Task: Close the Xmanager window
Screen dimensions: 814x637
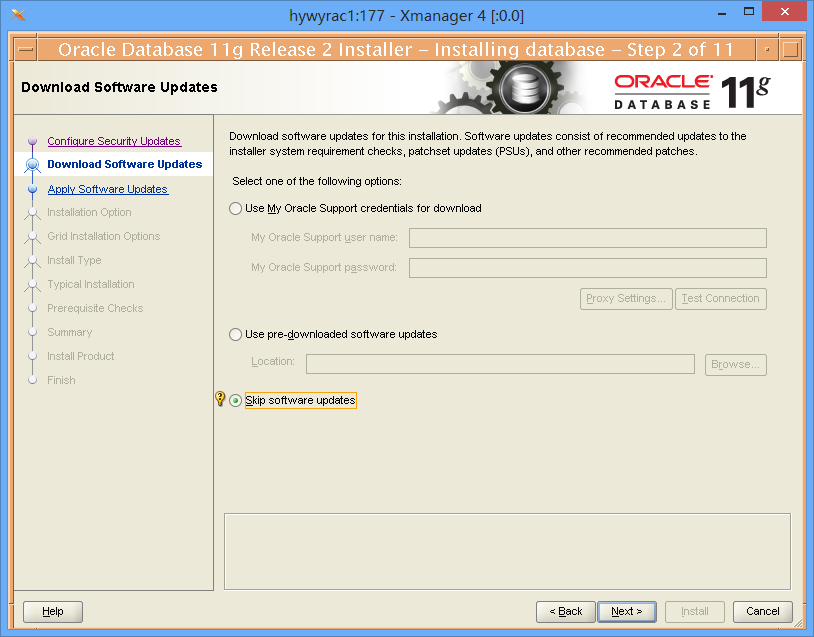Action: [785, 11]
